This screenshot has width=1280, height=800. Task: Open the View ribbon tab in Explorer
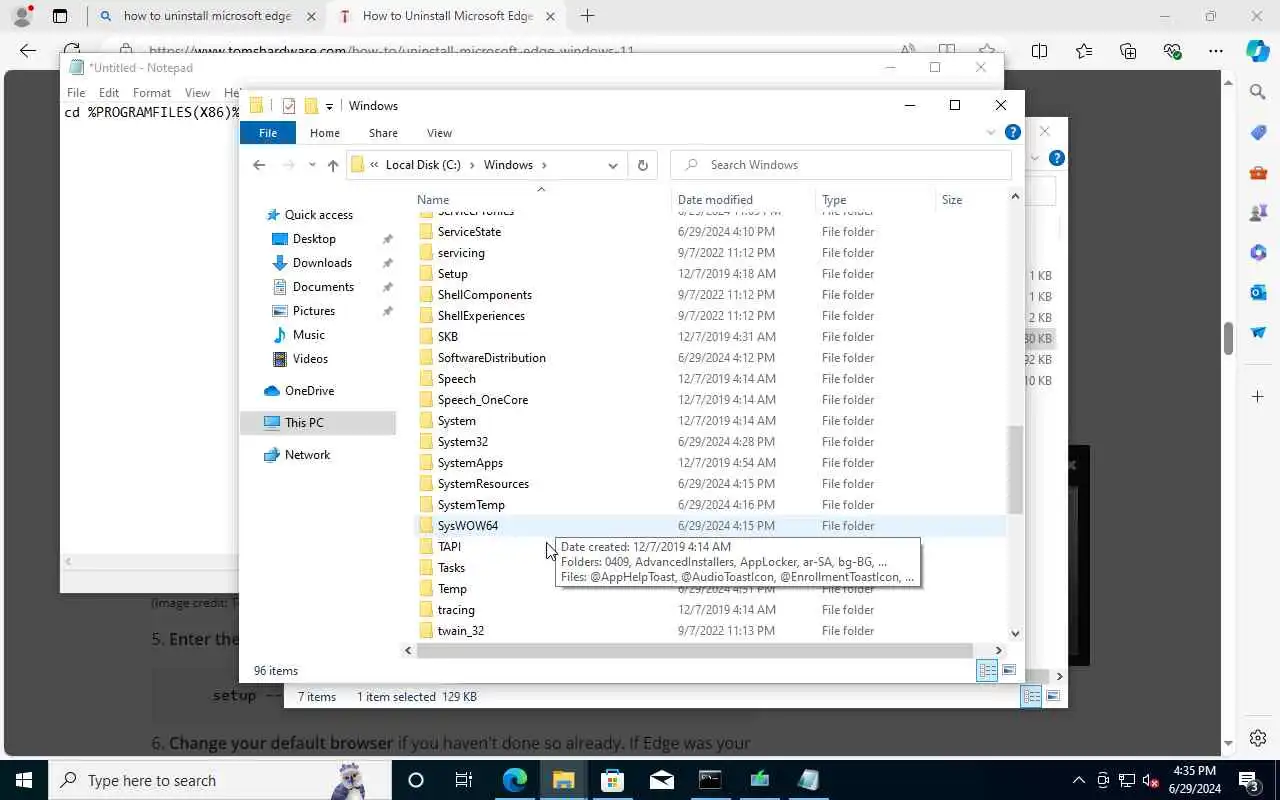click(439, 133)
